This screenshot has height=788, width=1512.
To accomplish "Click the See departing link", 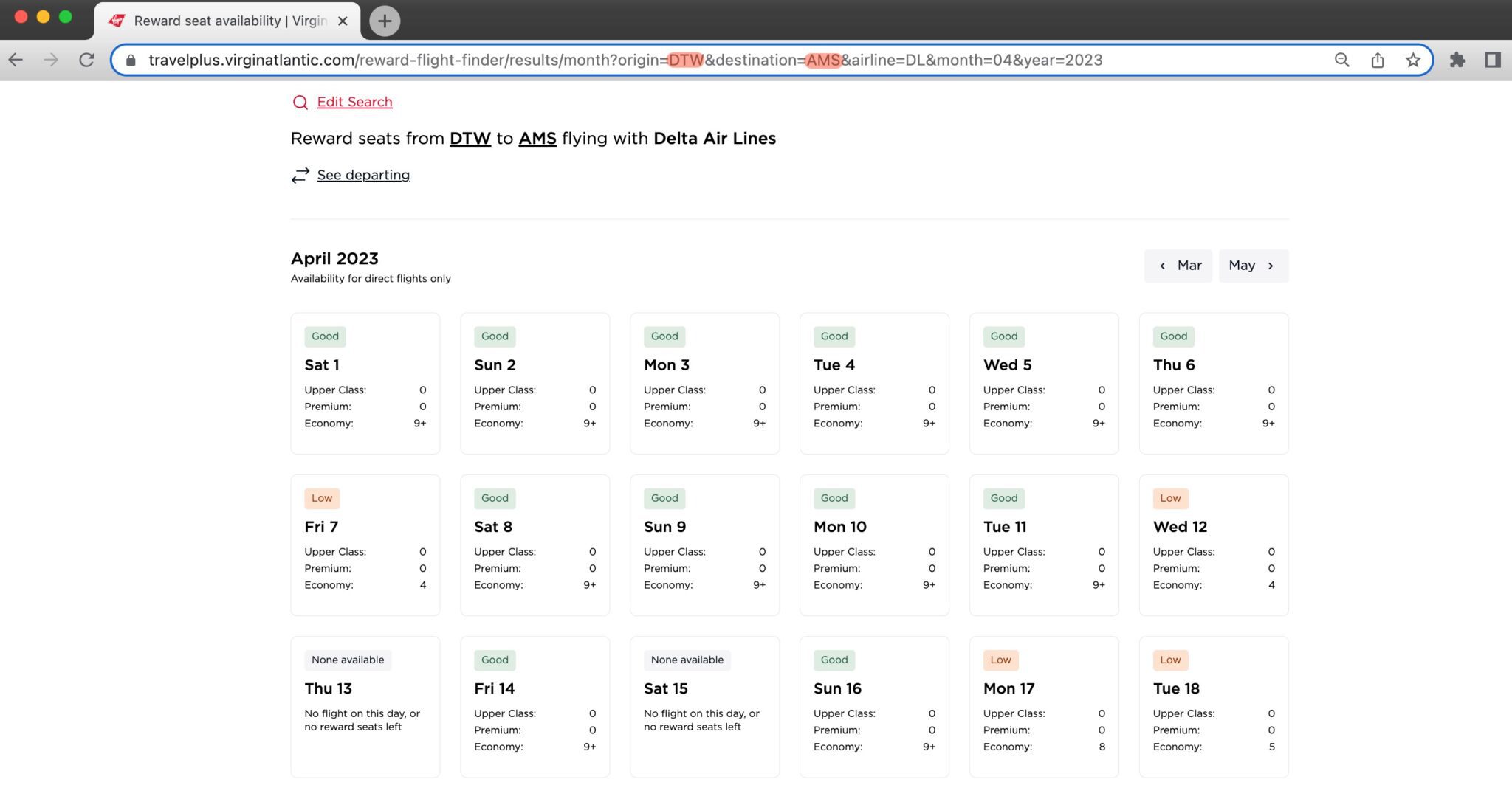I will (x=363, y=176).
